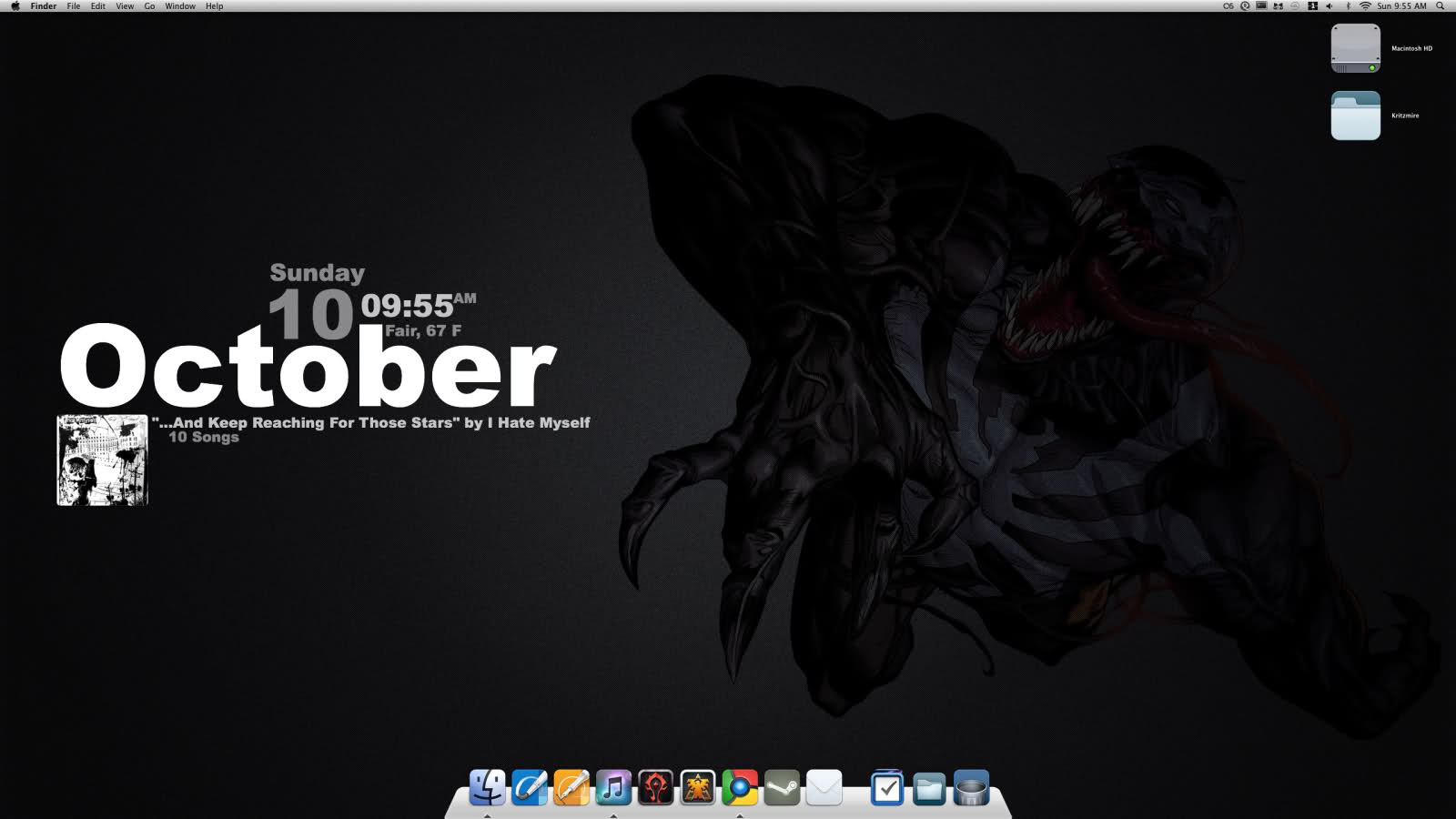The width and height of the screenshot is (1456, 819).
Task: Open the Help menu
Action: click(x=215, y=6)
